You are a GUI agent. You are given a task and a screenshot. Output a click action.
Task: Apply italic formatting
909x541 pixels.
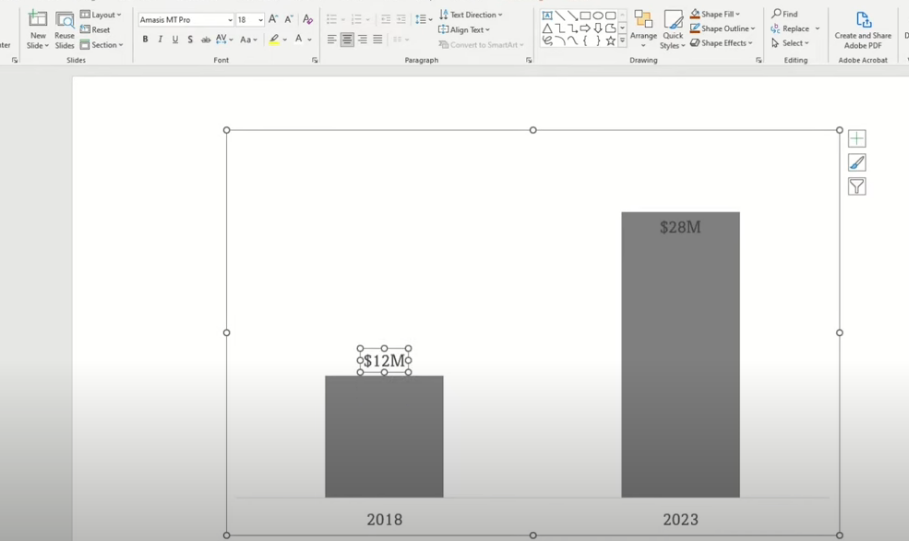tap(160, 40)
